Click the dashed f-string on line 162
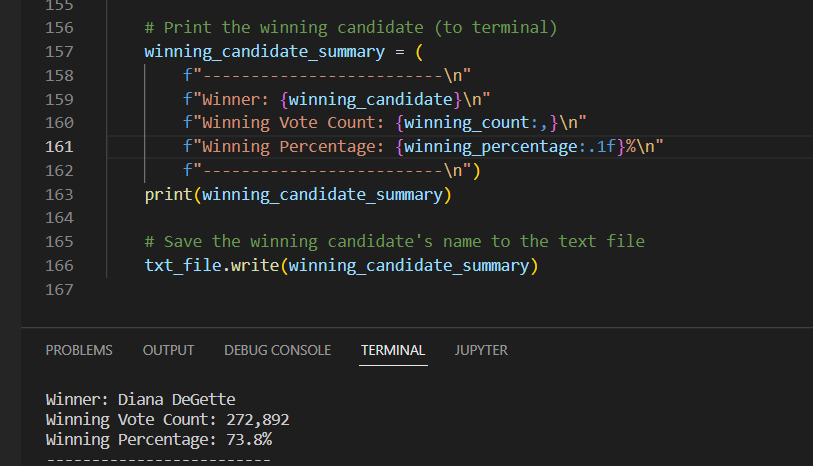 click(x=332, y=170)
